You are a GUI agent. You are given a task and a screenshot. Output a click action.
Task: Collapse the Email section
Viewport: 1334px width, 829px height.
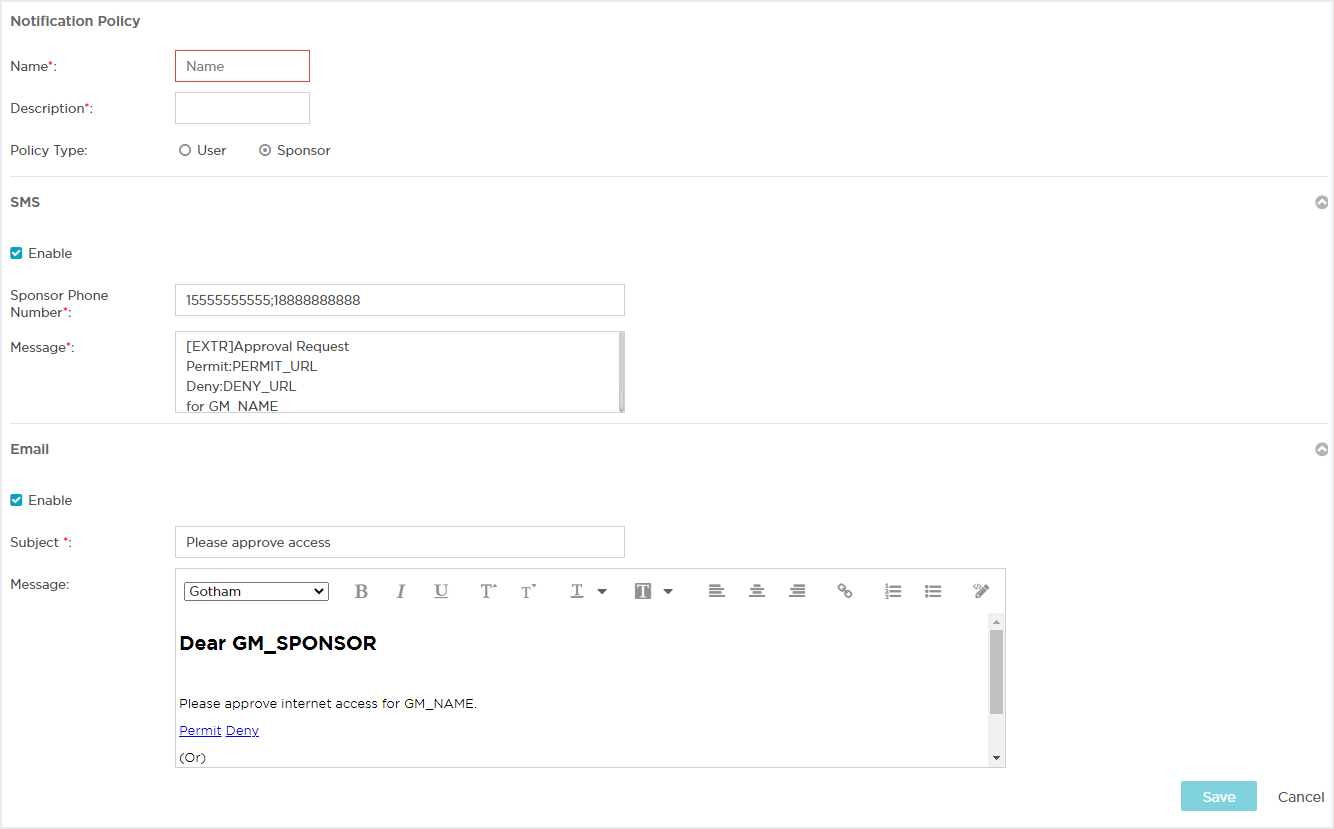click(1322, 449)
